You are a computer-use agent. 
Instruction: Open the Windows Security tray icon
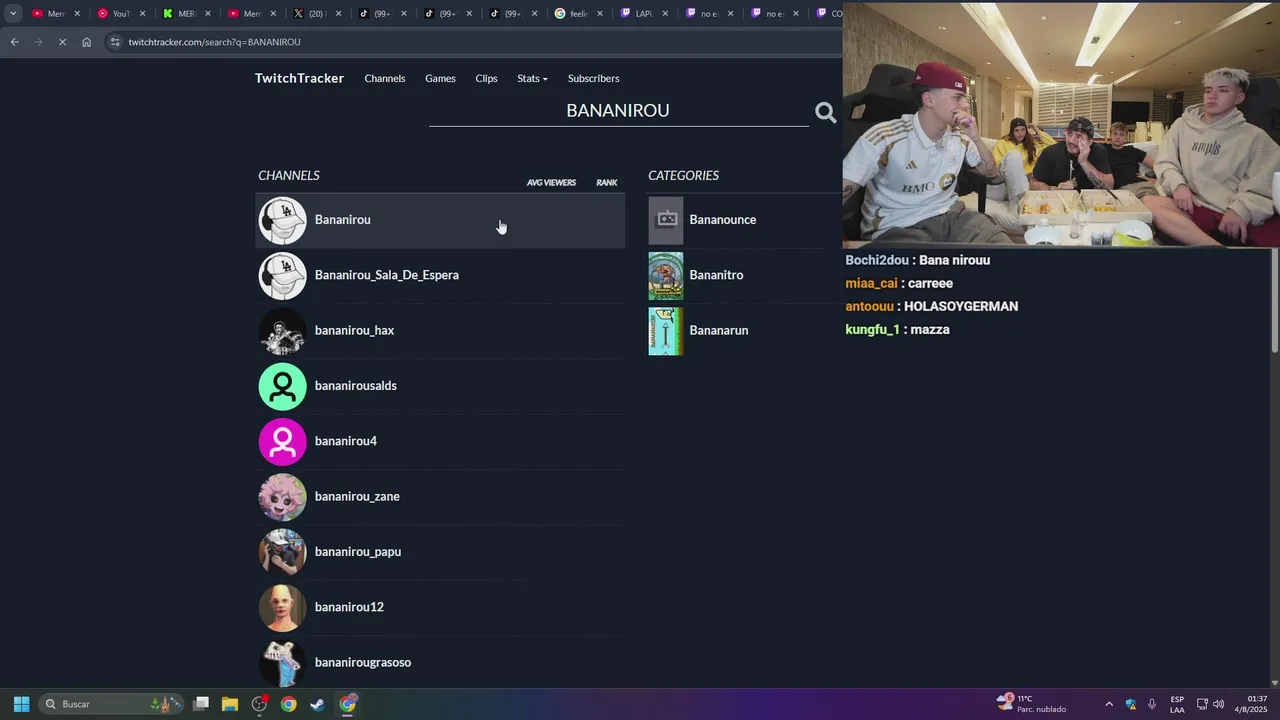(1131, 704)
